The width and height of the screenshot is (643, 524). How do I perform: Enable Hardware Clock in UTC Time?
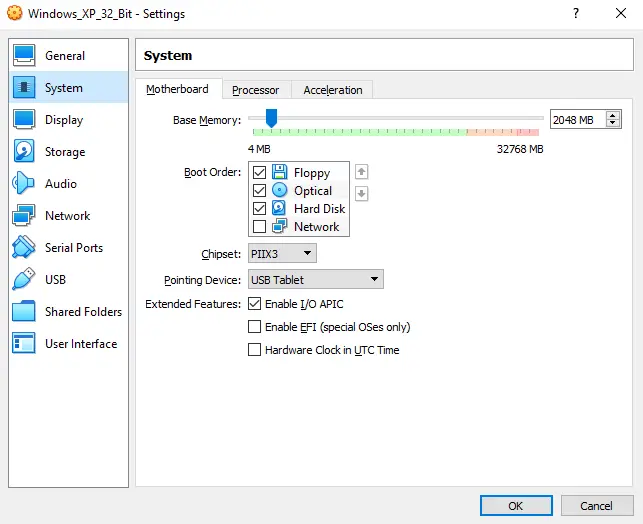pos(254,350)
